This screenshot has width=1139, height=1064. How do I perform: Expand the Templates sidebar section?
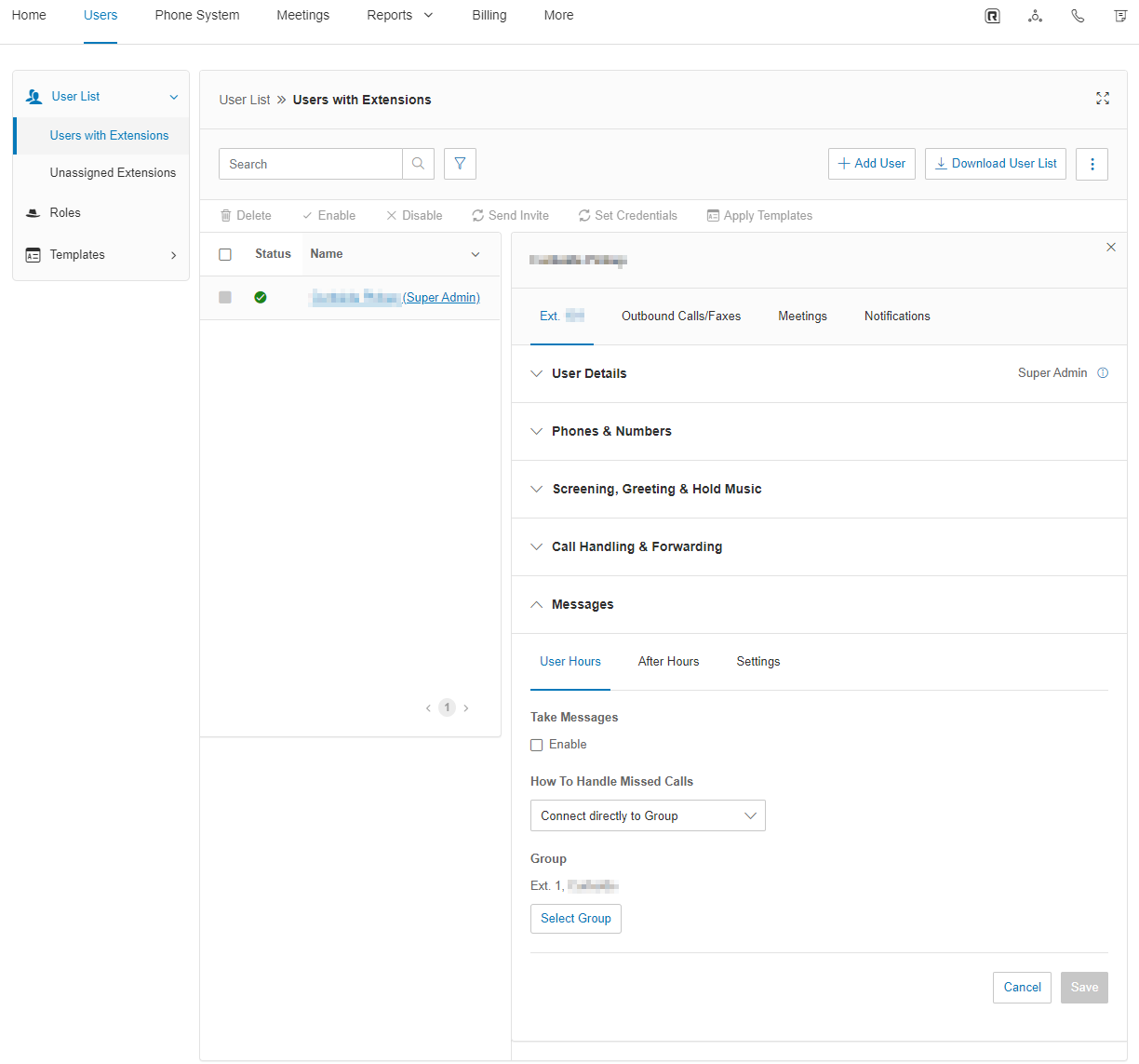tap(174, 255)
